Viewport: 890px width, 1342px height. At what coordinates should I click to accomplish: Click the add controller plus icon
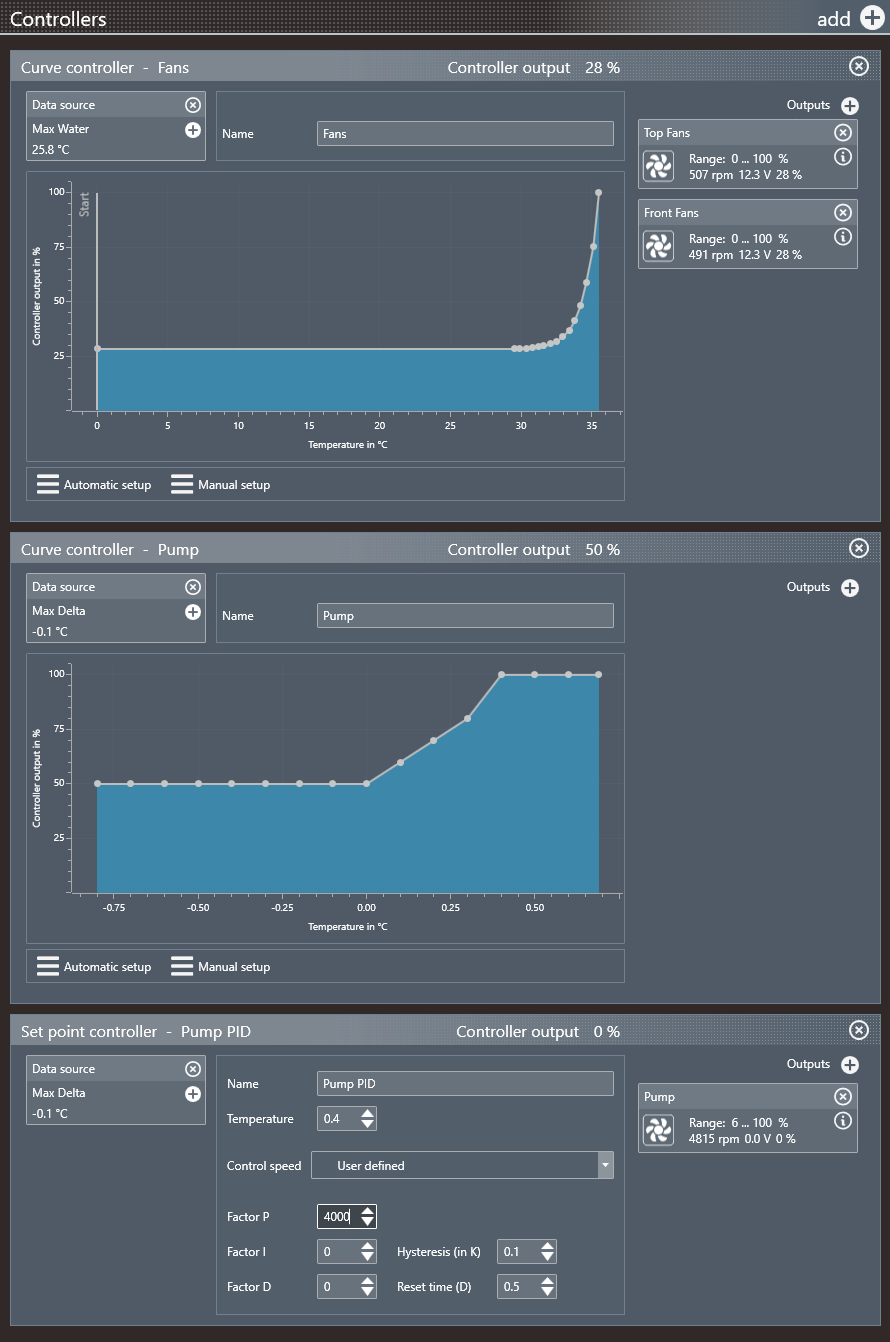871,18
